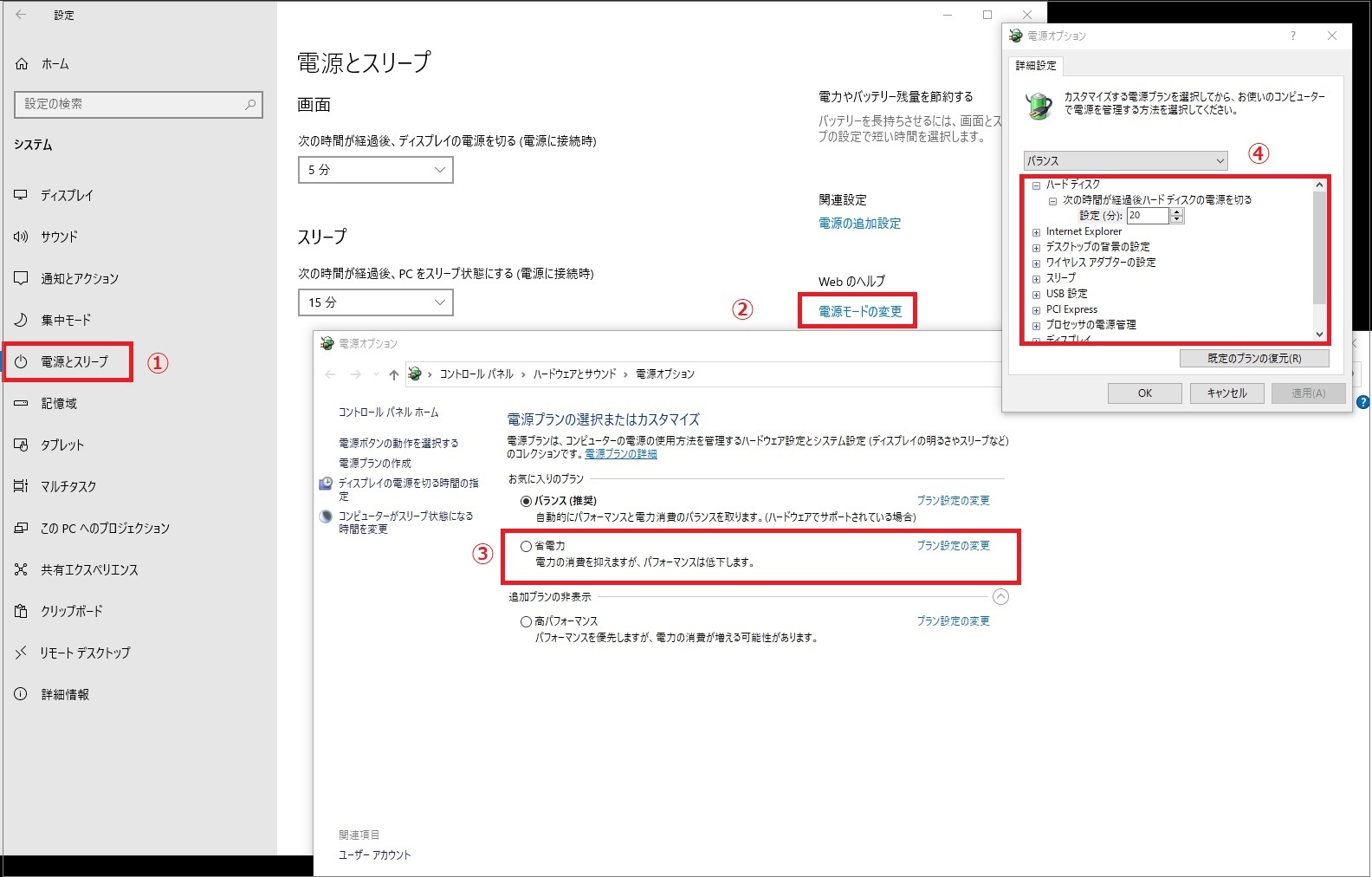Select the High performance (高パフォーマンス) radio button
This screenshot has height=877, width=1372.
(x=526, y=621)
